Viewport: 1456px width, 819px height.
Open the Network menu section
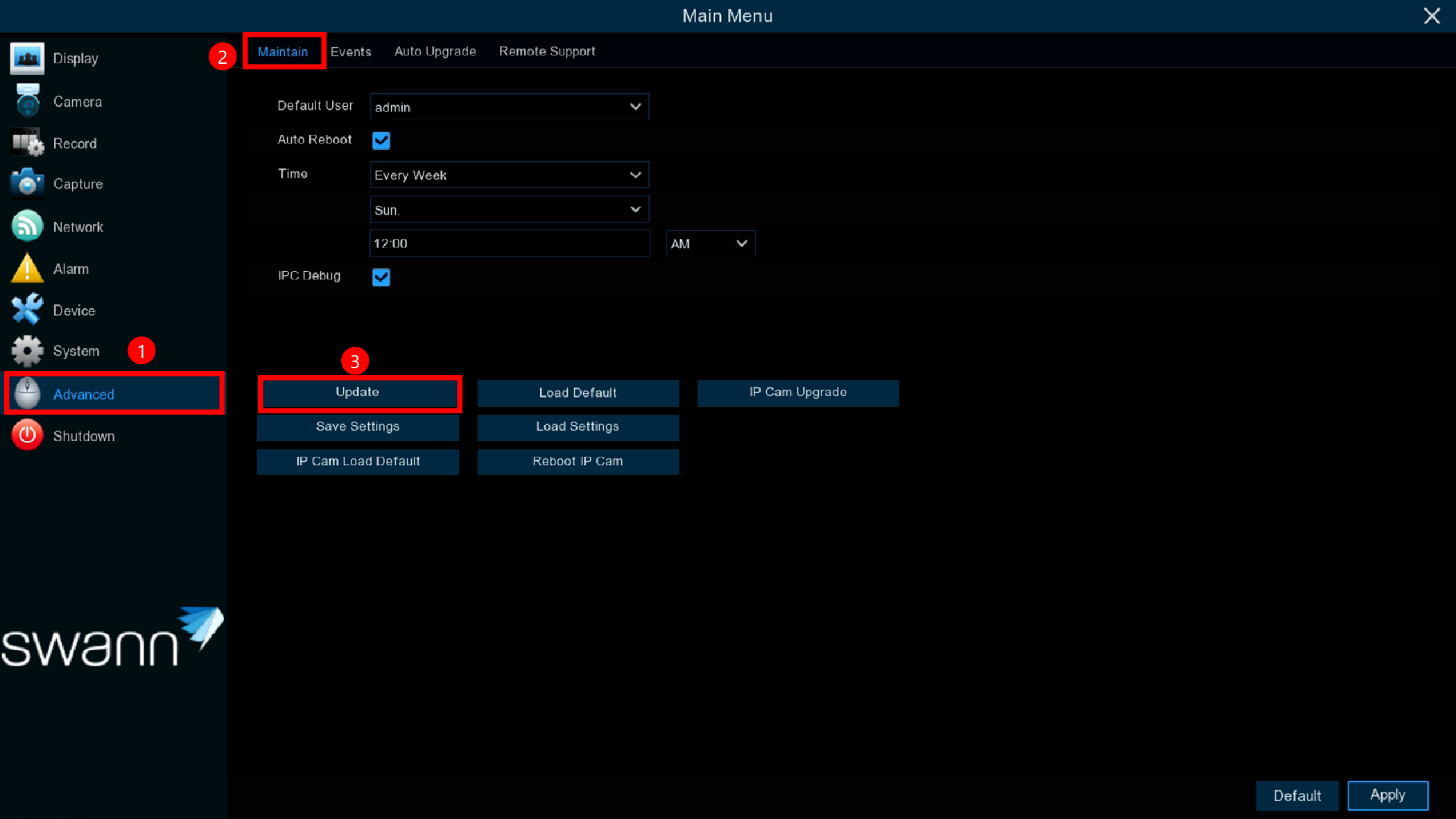[78, 227]
